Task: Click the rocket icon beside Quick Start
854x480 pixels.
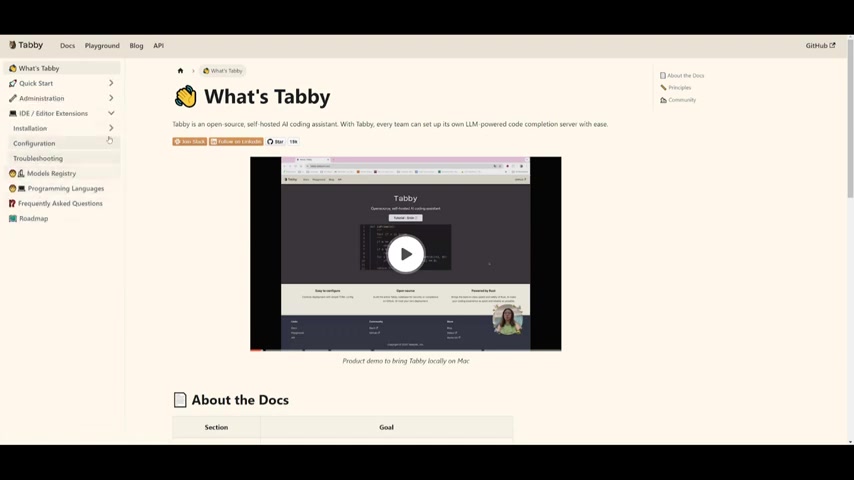Action: [13, 83]
